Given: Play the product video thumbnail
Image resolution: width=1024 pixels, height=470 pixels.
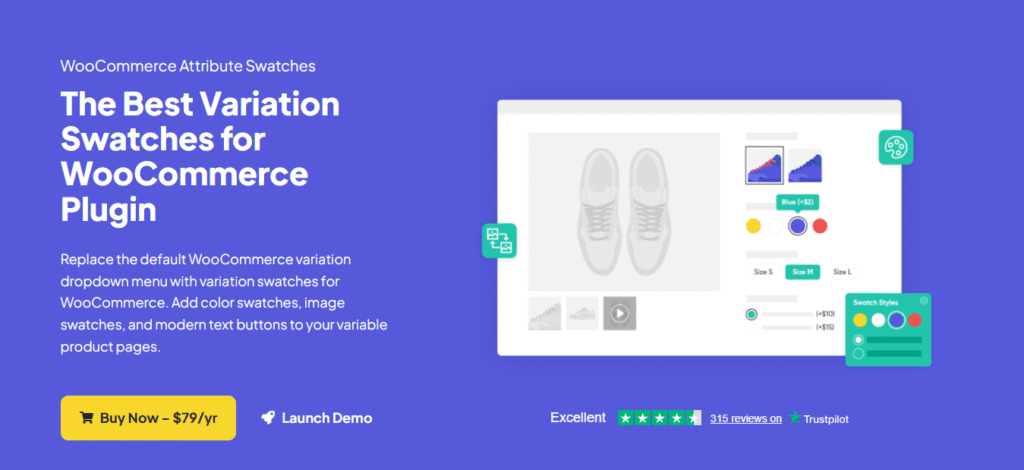Looking at the screenshot, I should 620,313.
